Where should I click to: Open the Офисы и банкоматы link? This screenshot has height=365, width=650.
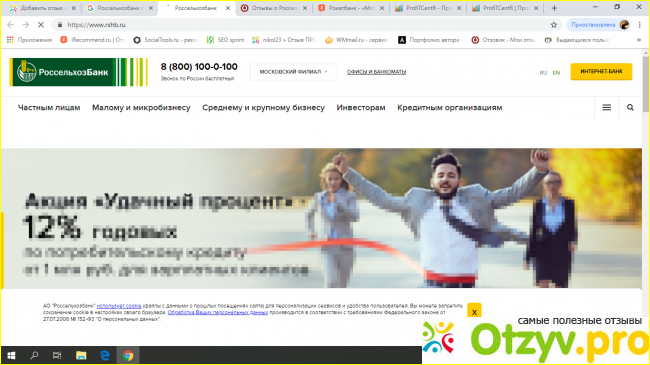376,72
